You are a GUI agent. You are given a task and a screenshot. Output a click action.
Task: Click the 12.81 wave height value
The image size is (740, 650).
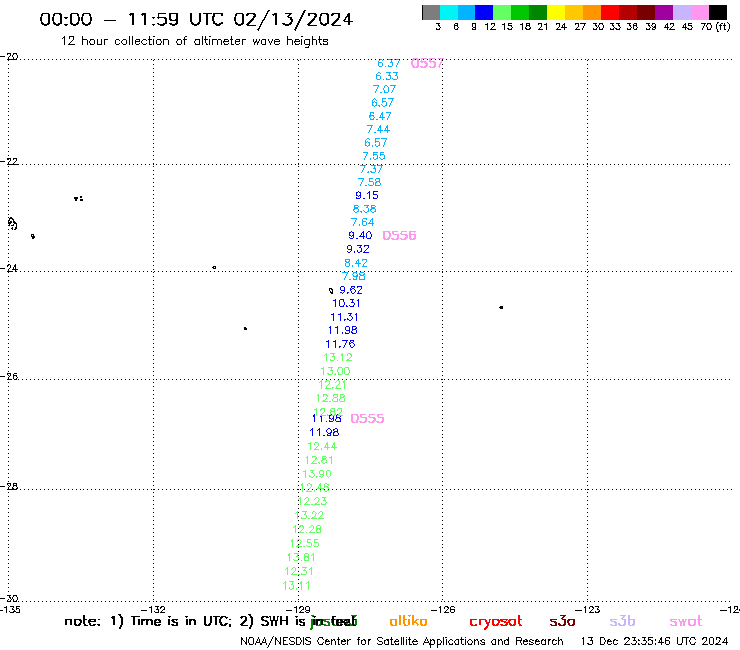coord(319,460)
